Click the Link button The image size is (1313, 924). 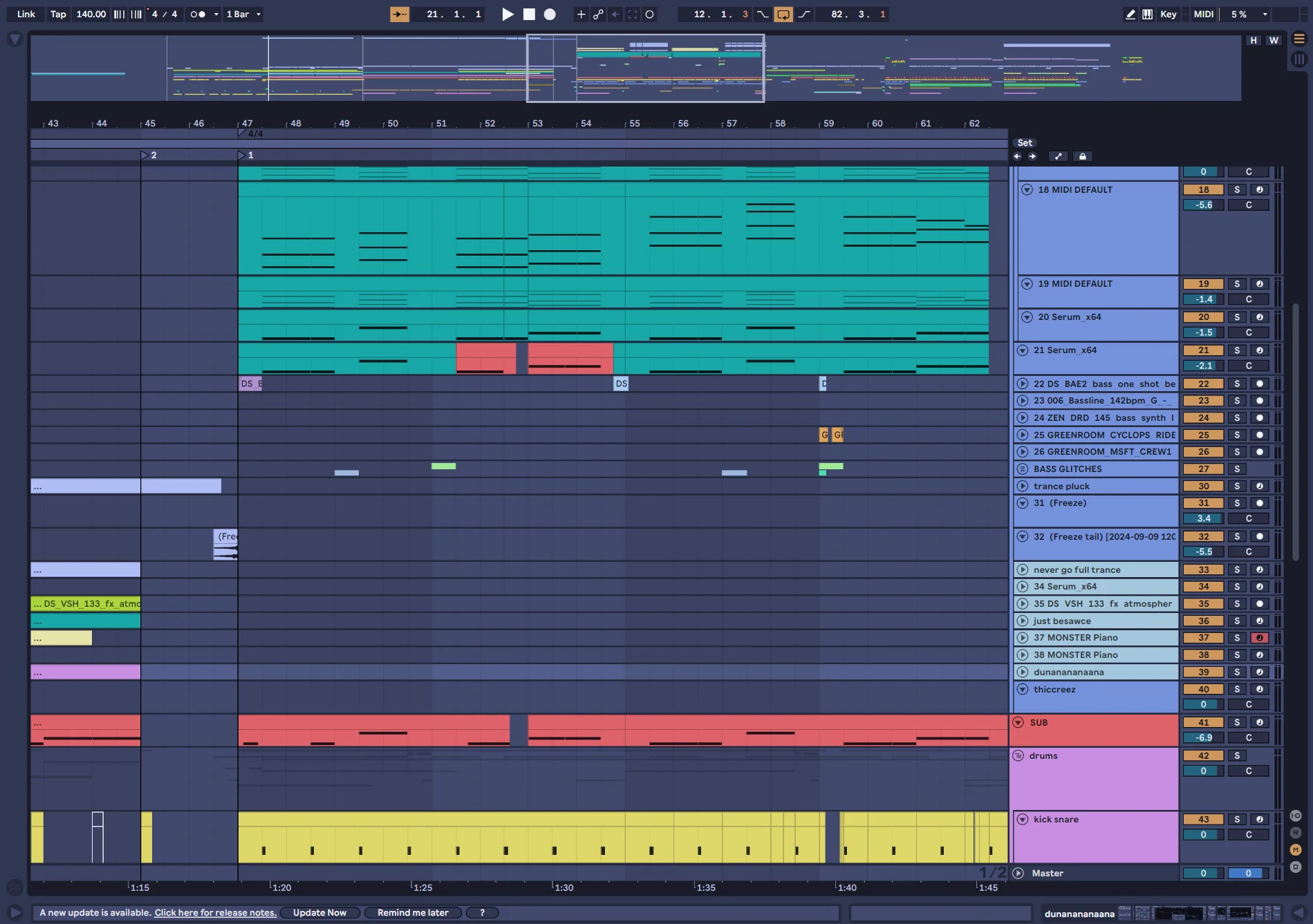[x=26, y=14]
